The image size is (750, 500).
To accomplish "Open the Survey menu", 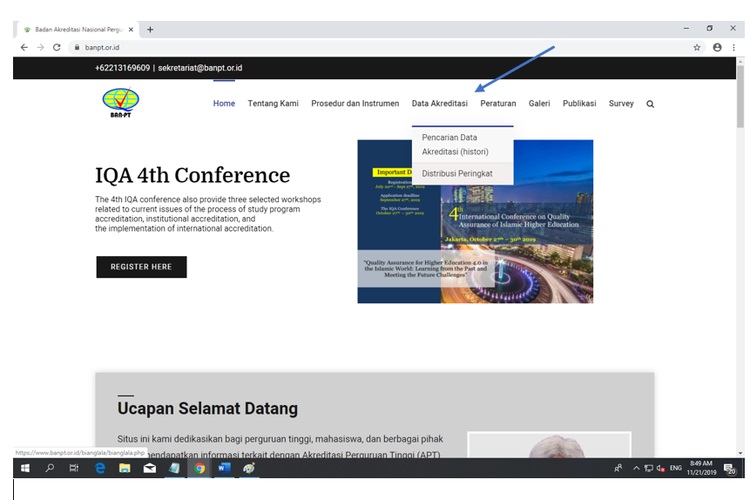I will pos(621,103).
